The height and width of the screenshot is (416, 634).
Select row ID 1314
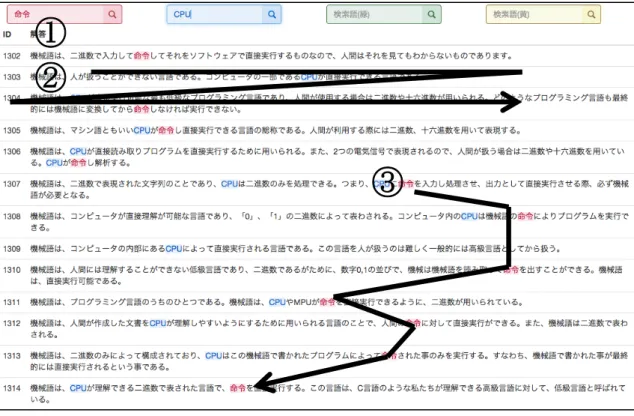pyautogui.click(x=11, y=388)
